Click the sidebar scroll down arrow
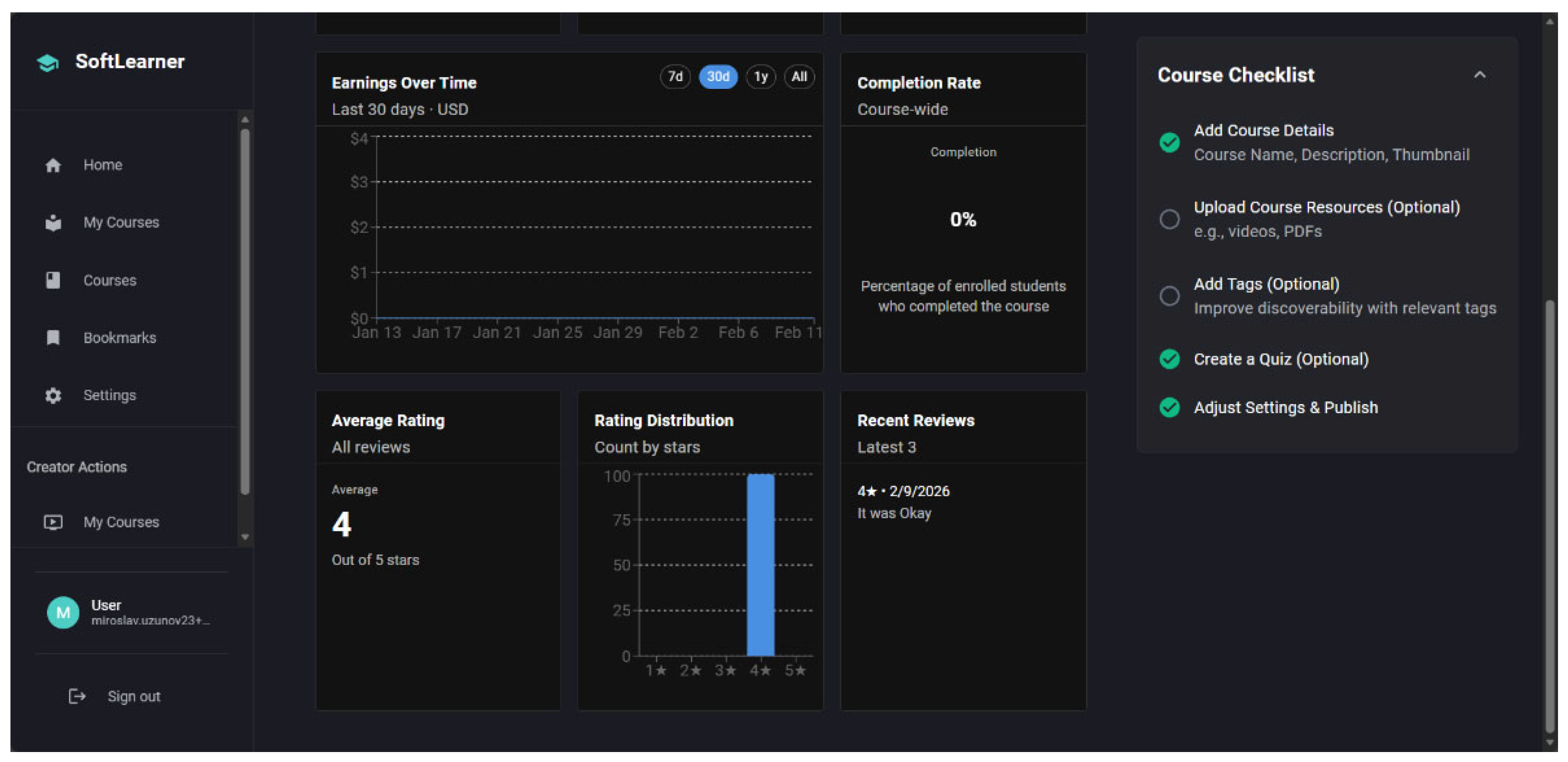The width and height of the screenshot is (1568, 762). (x=245, y=537)
